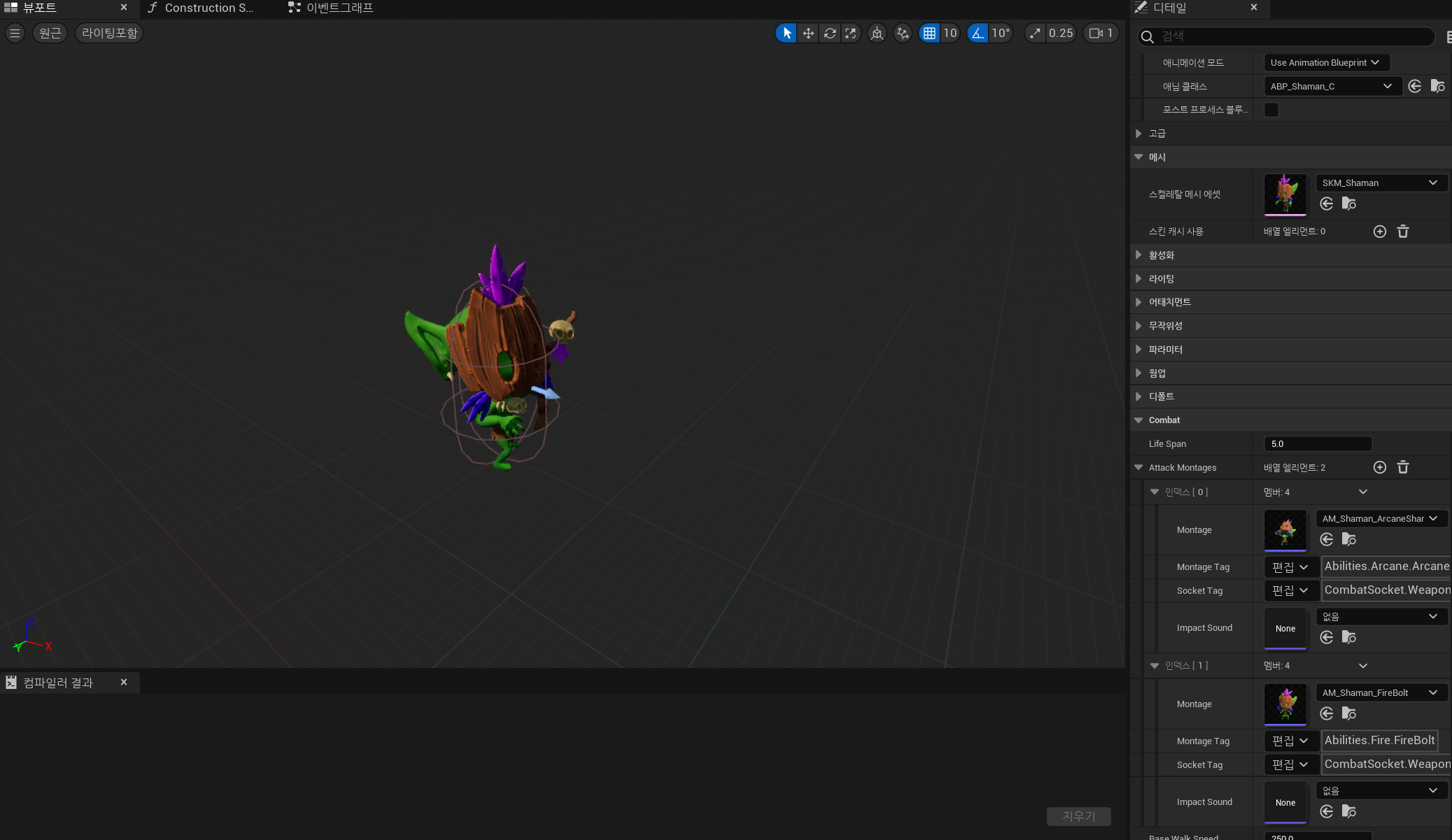Toggle surface snapping icon in viewport toolbar
The height and width of the screenshot is (840, 1452).
903,33
